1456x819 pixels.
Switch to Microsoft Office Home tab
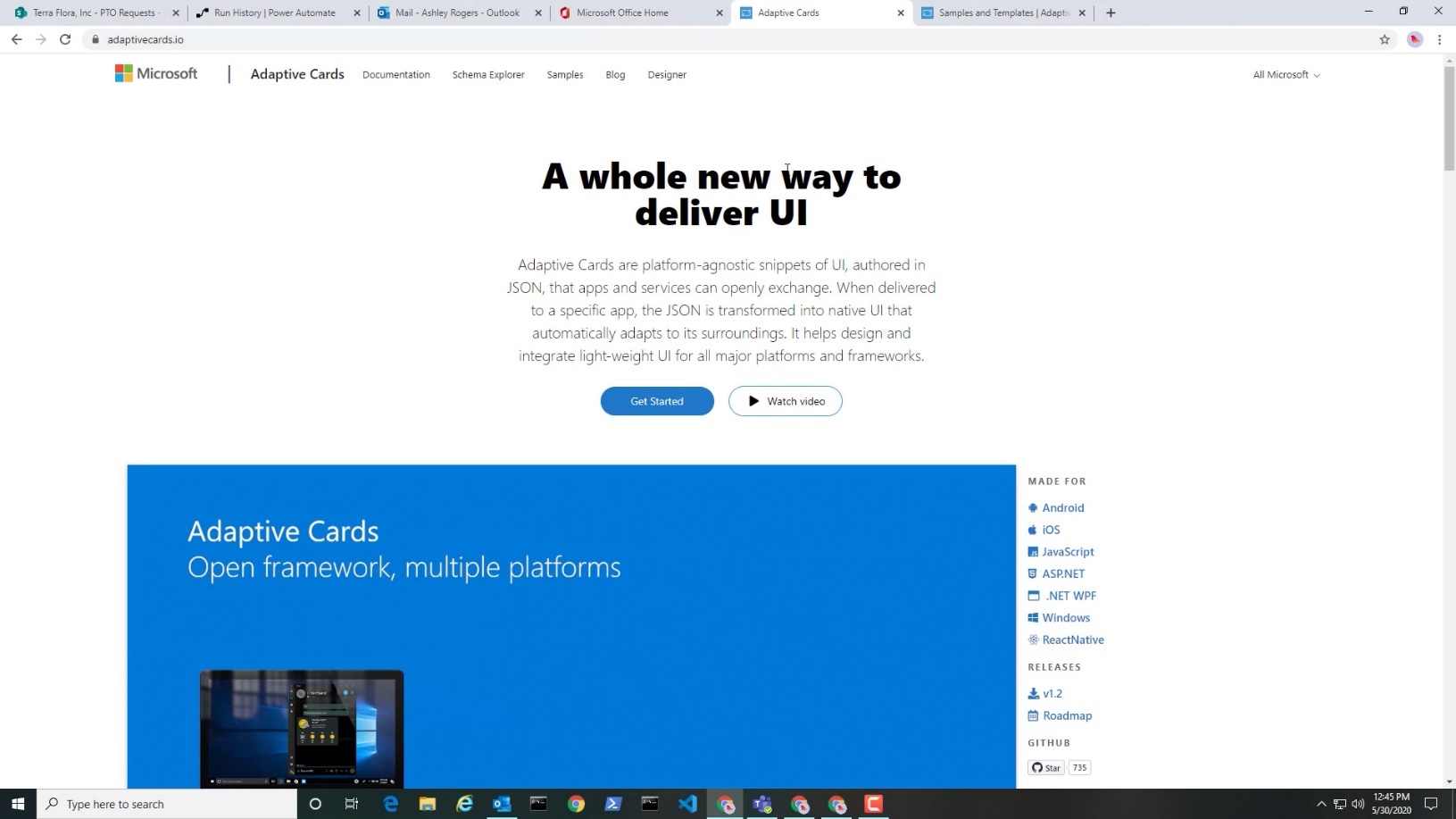point(622,13)
